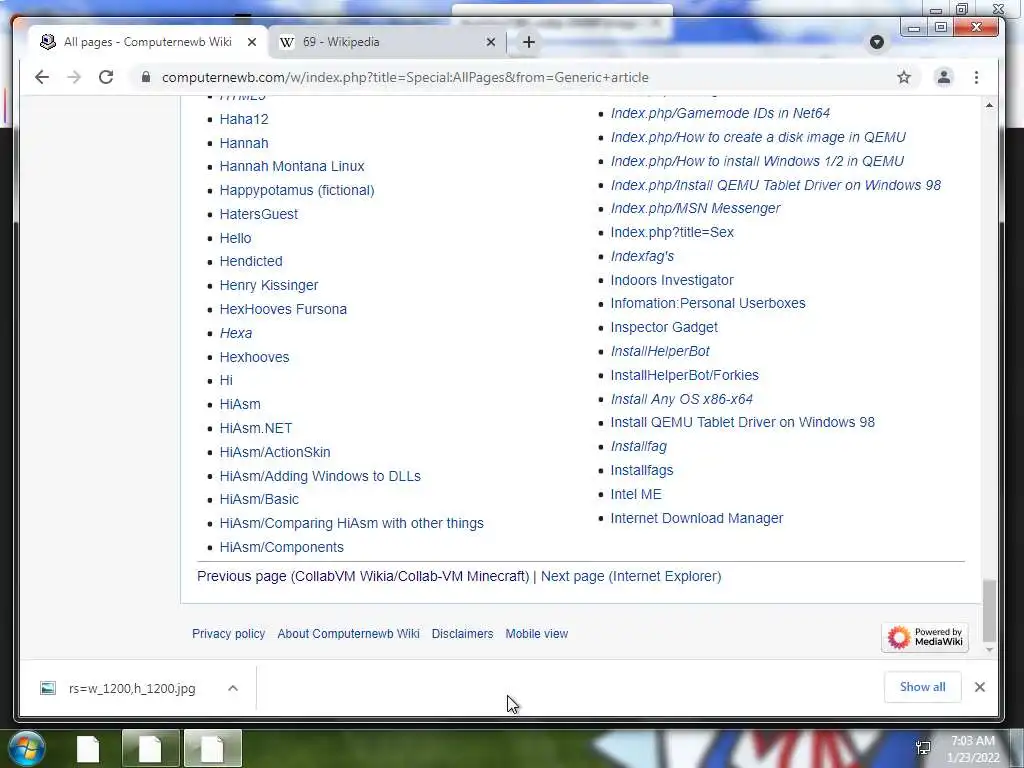Open the system tray network icon
The width and height of the screenshot is (1024, 768).
pos(923,748)
